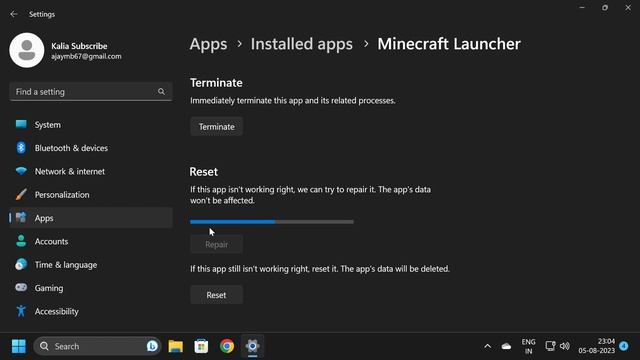Screen dimensions: 640x360
Task: Click the System monitor icon in sidebar
Action: (x=21, y=124)
